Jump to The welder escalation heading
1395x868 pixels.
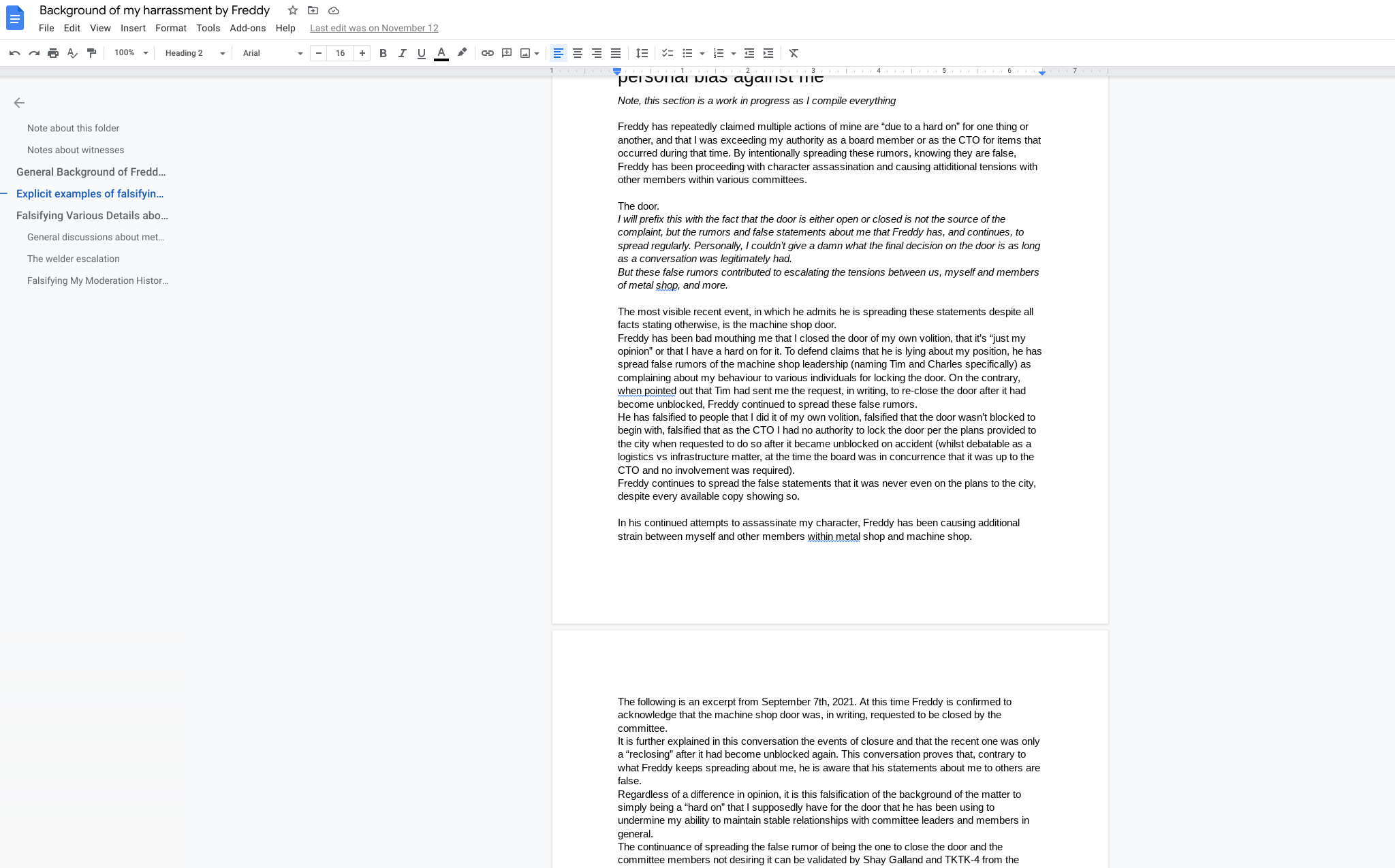coord(74,259)
